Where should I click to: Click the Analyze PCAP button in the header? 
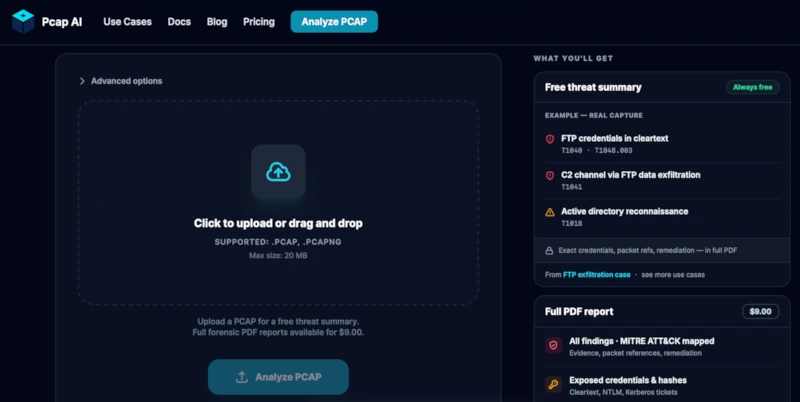[334, 21]
